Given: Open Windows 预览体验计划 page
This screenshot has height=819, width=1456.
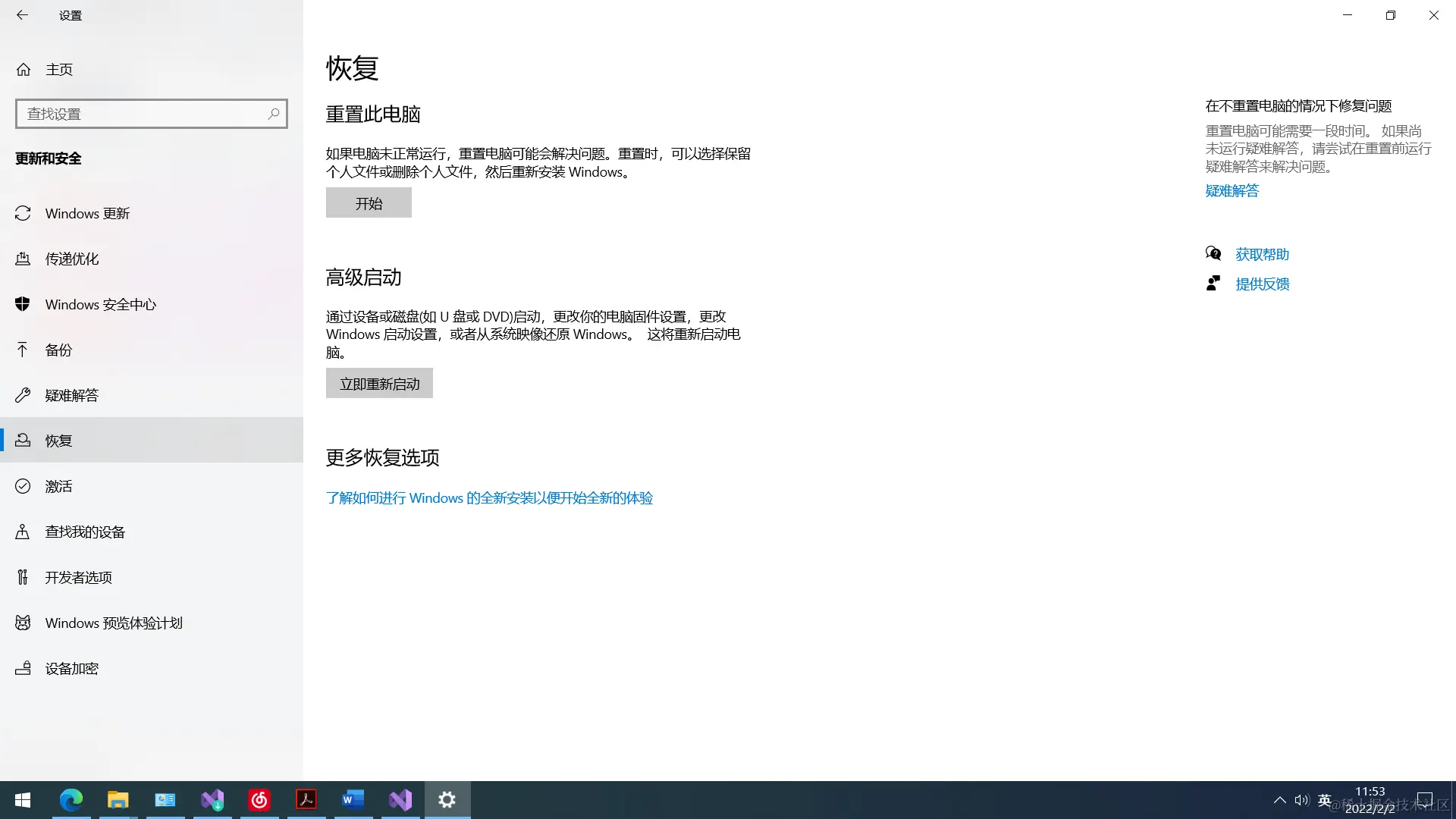Looking at the screenshot, I should tap(114, 623).
